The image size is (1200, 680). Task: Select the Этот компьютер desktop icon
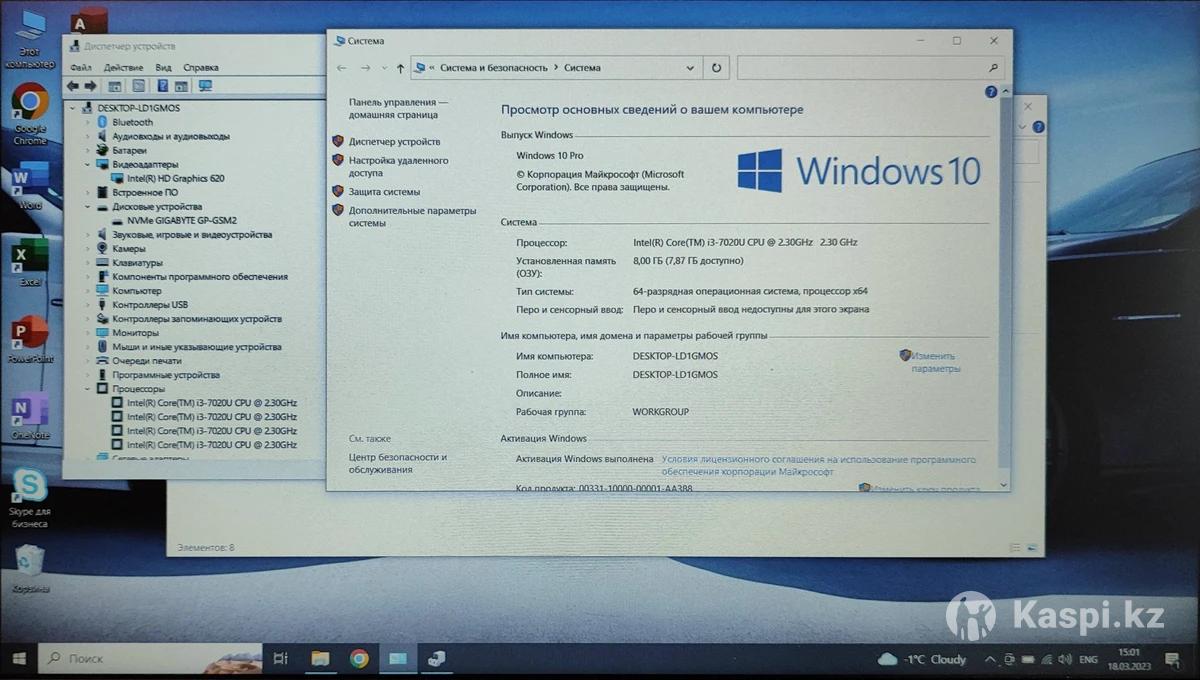pos(30,40)
